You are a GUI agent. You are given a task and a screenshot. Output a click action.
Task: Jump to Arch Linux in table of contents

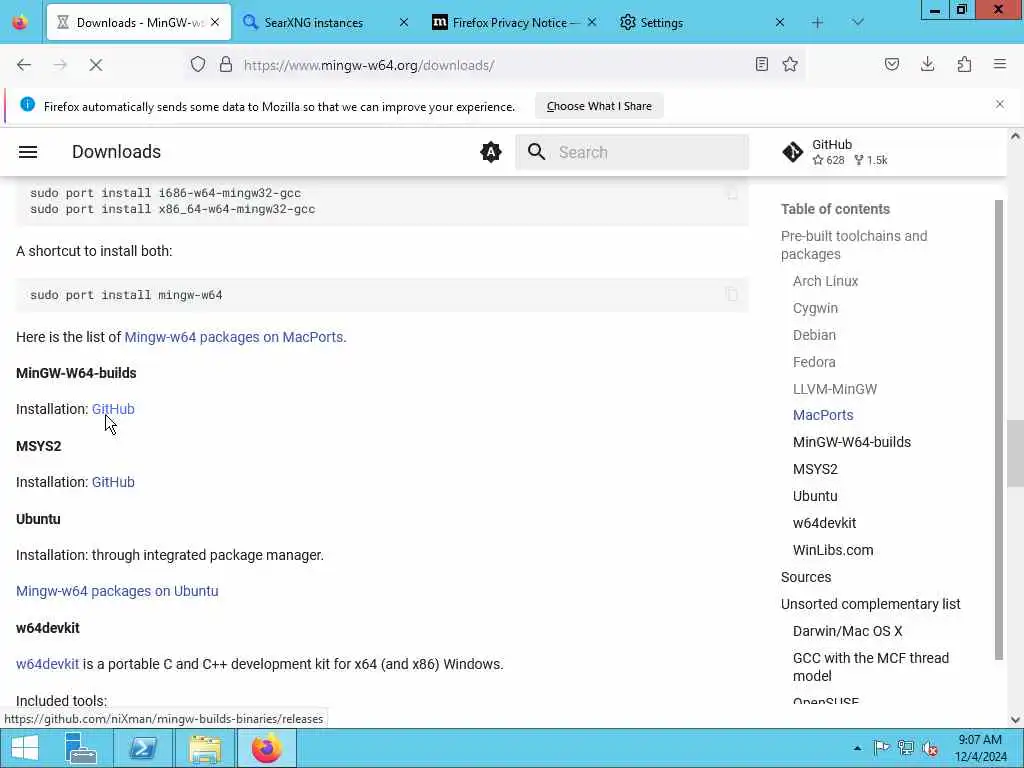pyautogui.click(x=825, y=281)
